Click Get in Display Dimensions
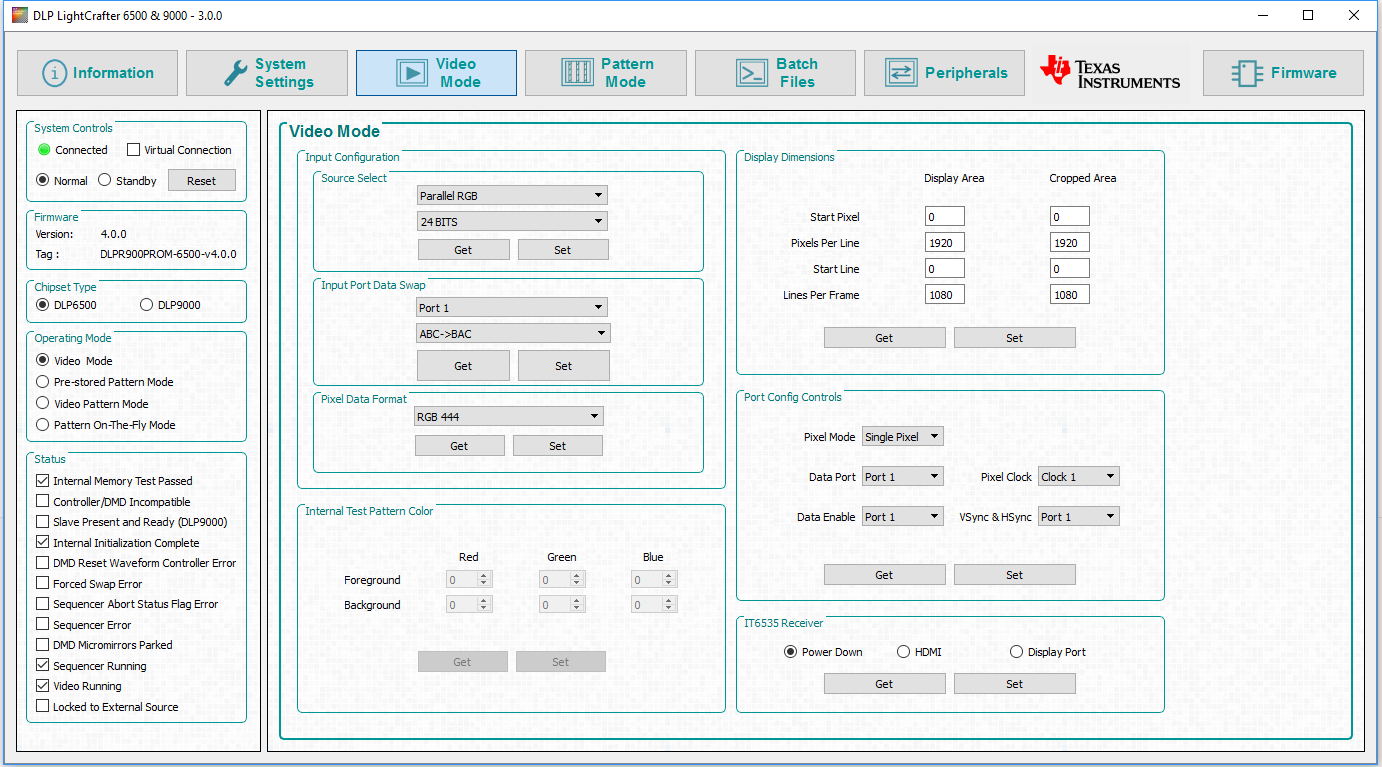Viewport: 1382px width, 767px height. click(x=884, y=338)
